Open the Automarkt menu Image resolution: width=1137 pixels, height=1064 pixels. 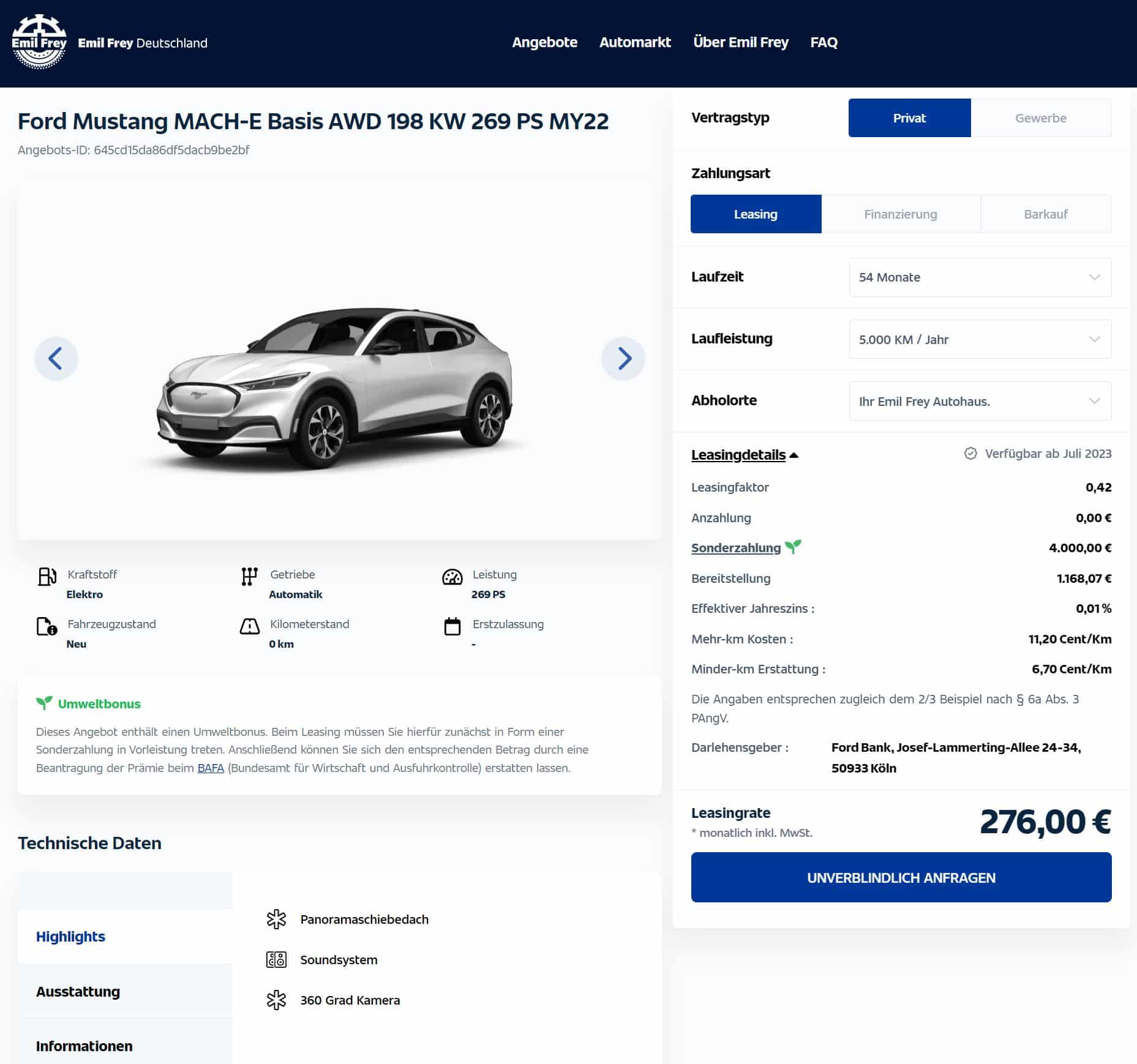pos(635,42)
